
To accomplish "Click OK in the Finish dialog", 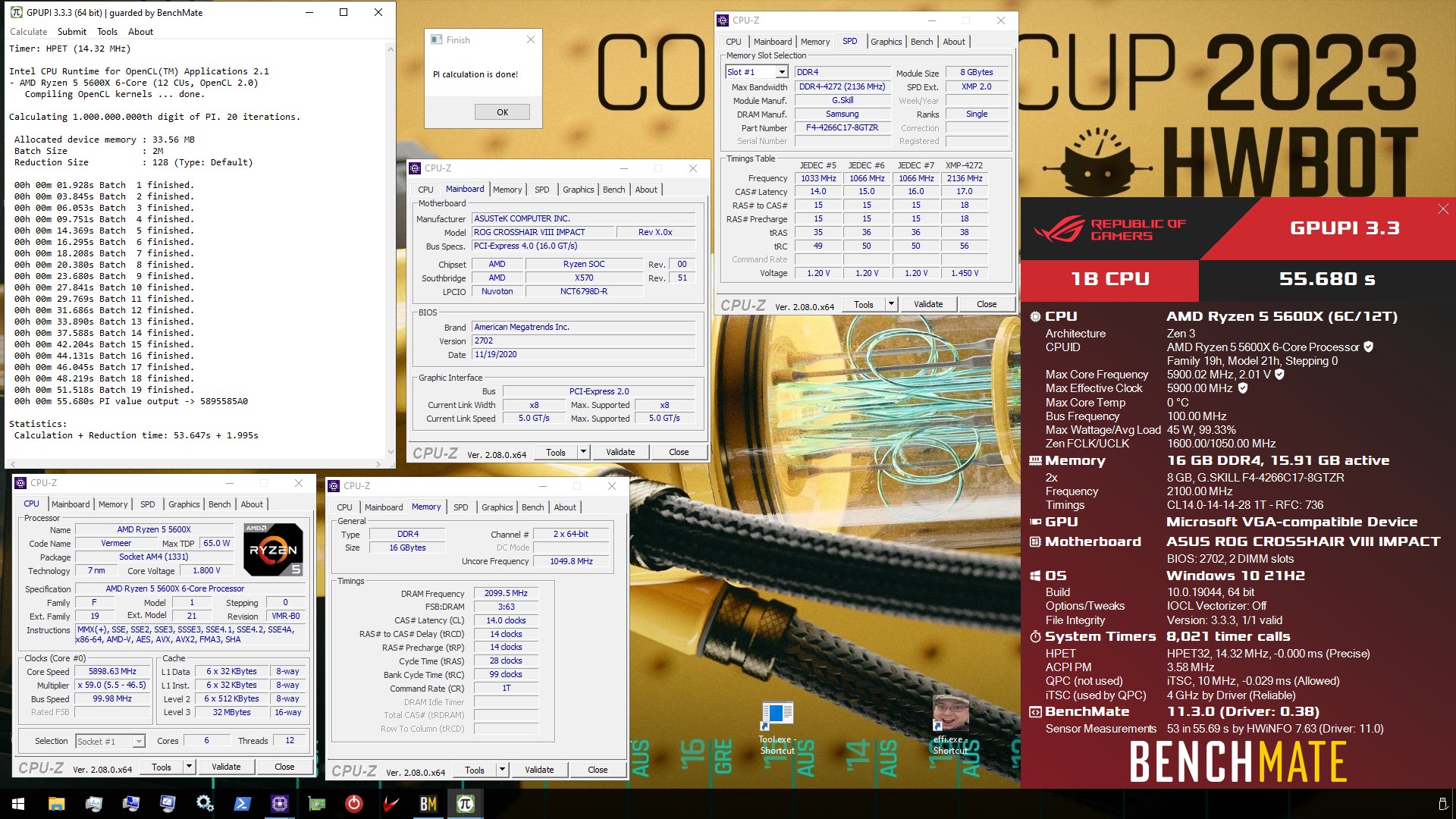I will [x=502, y=112].
